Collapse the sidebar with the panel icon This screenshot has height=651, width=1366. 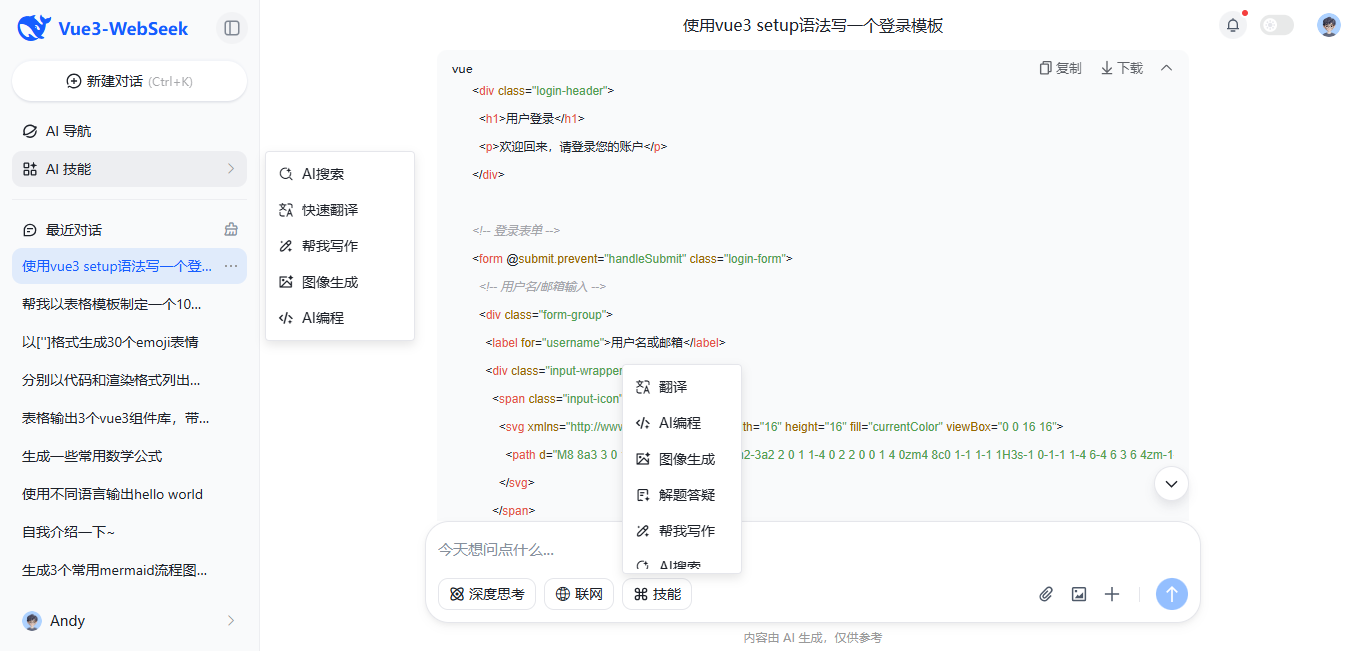click(231, 28)
